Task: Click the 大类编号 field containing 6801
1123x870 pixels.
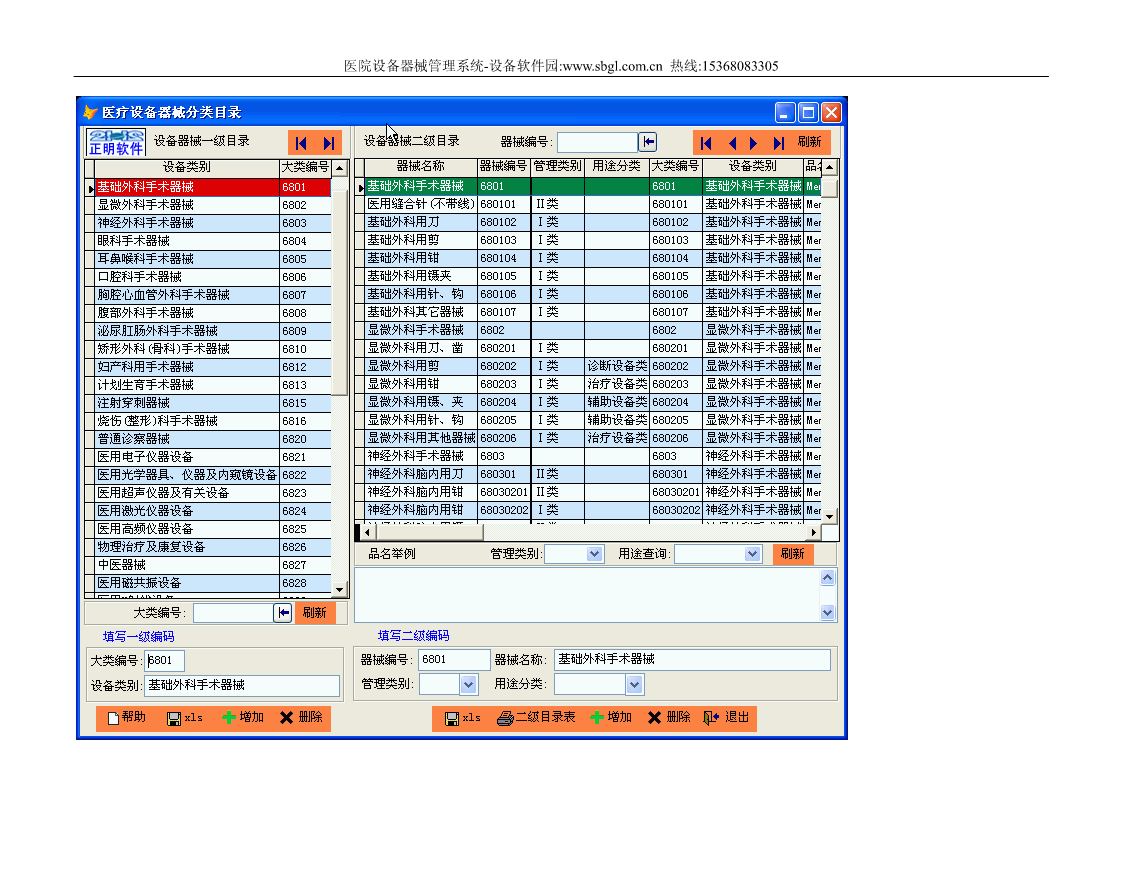Action: (x=165, y=660)
